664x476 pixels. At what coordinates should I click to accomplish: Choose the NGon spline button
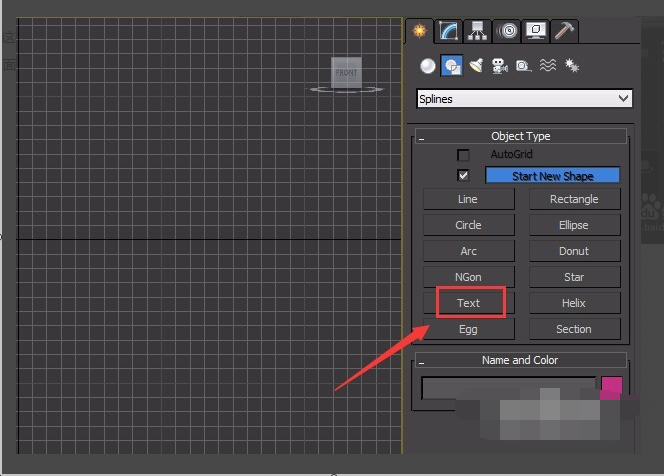(x=469, y=277)
